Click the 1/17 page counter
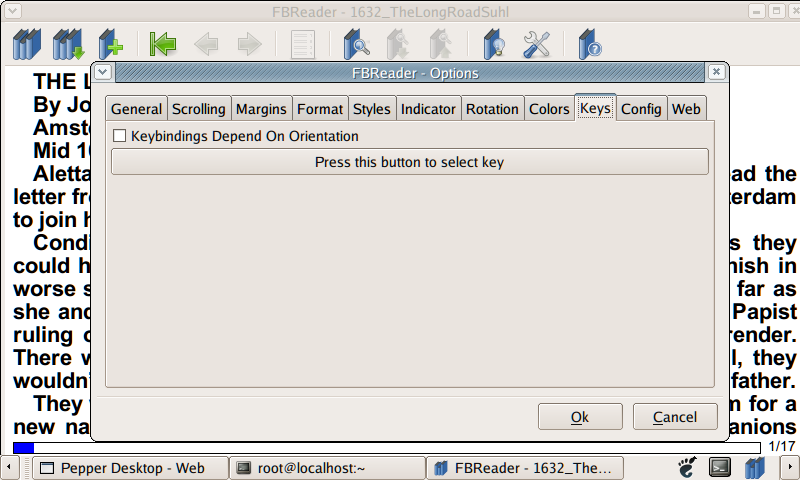Image resolution: width=800 pixels, height=480 pixels. (781, 447)
